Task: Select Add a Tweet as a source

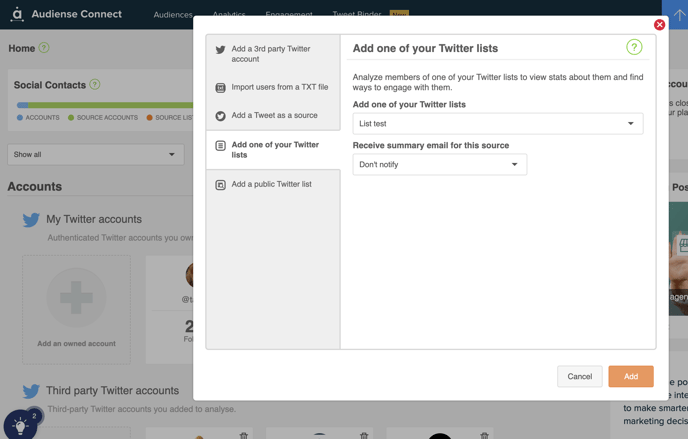Action: pos(273,115)
